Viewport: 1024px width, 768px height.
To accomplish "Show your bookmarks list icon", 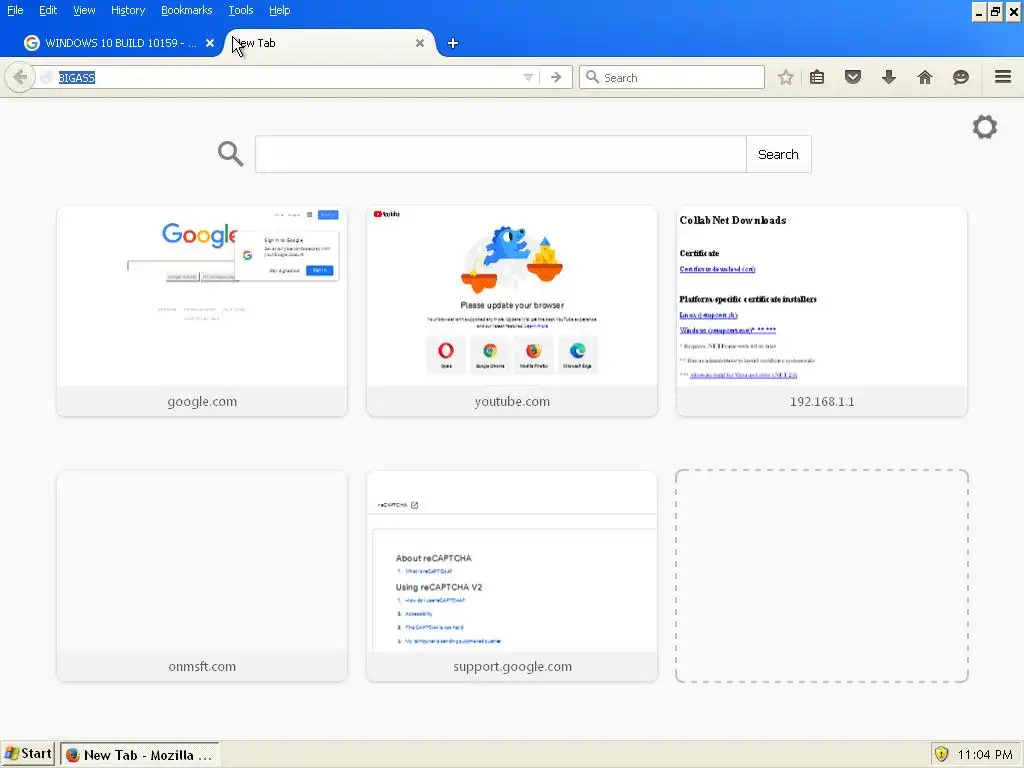I will [x=817, y=77].
